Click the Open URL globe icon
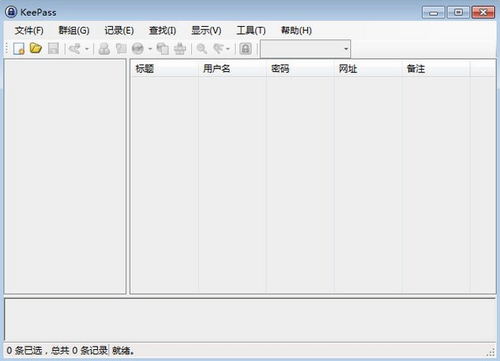 [138, 49]
